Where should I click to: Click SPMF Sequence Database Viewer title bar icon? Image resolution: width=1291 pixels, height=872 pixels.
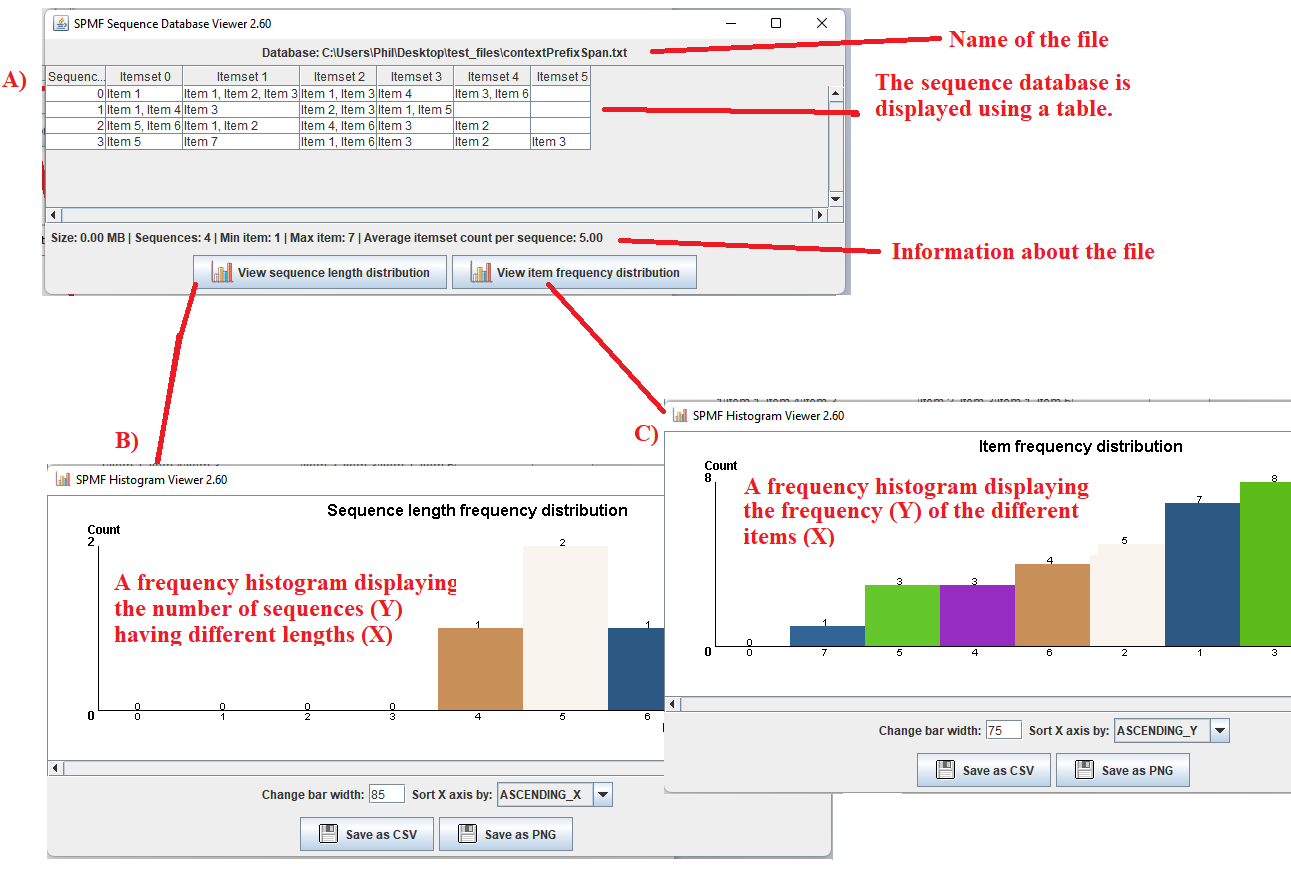tap(61, 23)
